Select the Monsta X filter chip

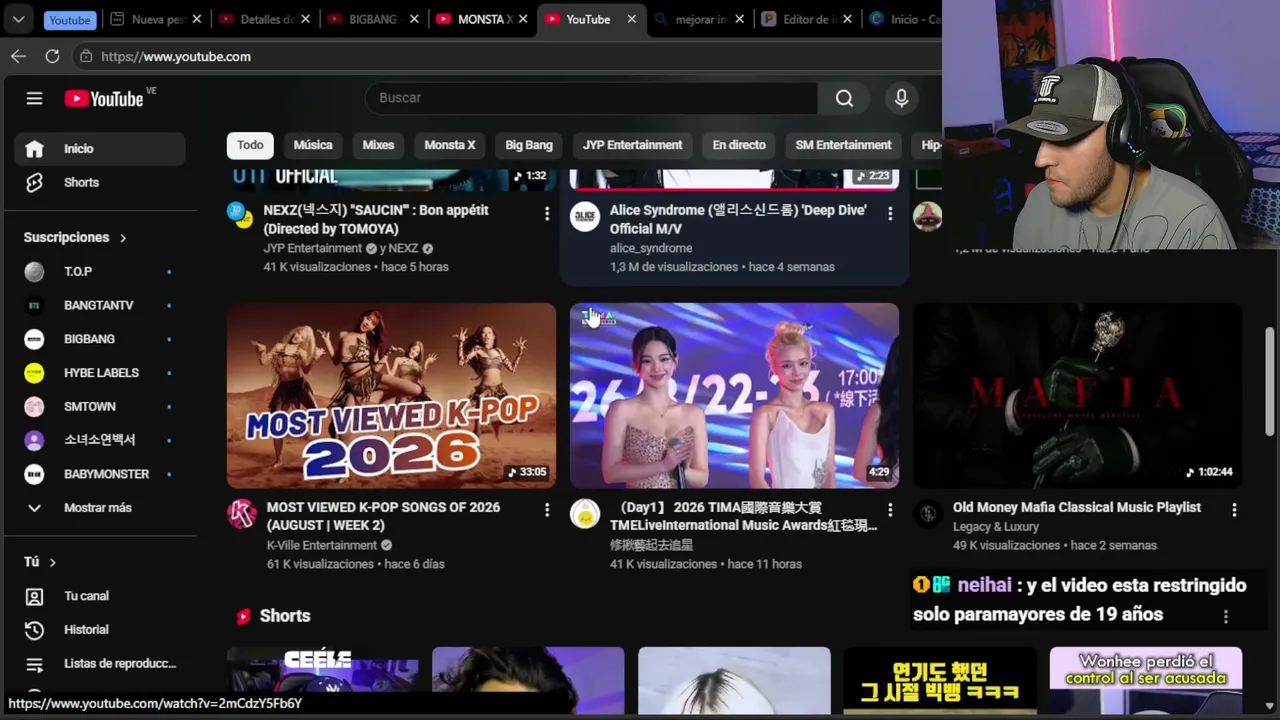pyautogui.click(x=450, y=145)
